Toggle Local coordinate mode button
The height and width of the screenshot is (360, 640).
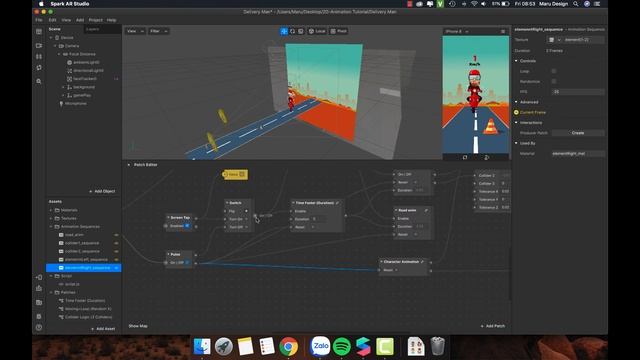tap(317, 31)
